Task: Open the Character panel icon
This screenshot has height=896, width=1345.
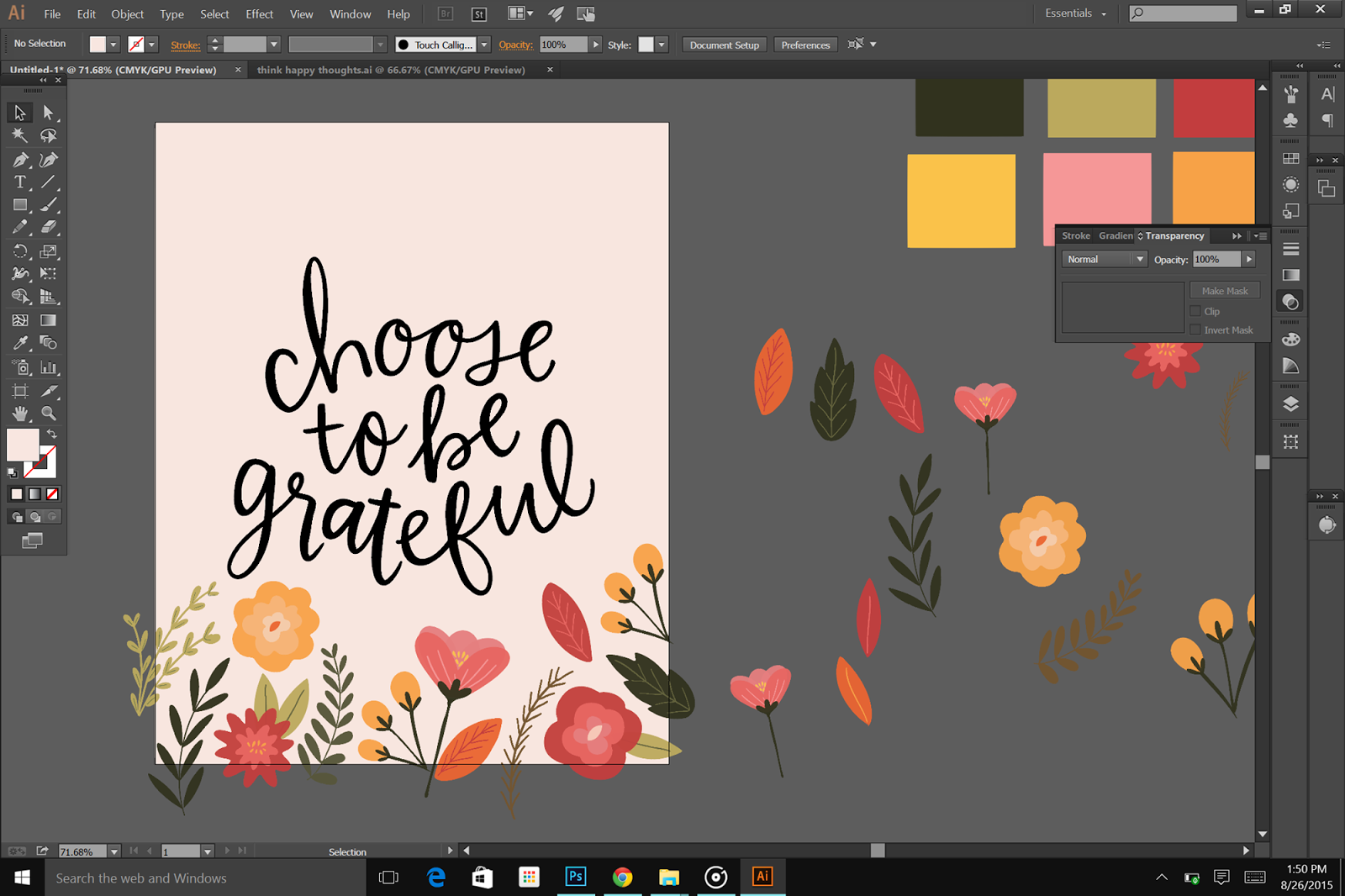Action: pos(1328,94)
